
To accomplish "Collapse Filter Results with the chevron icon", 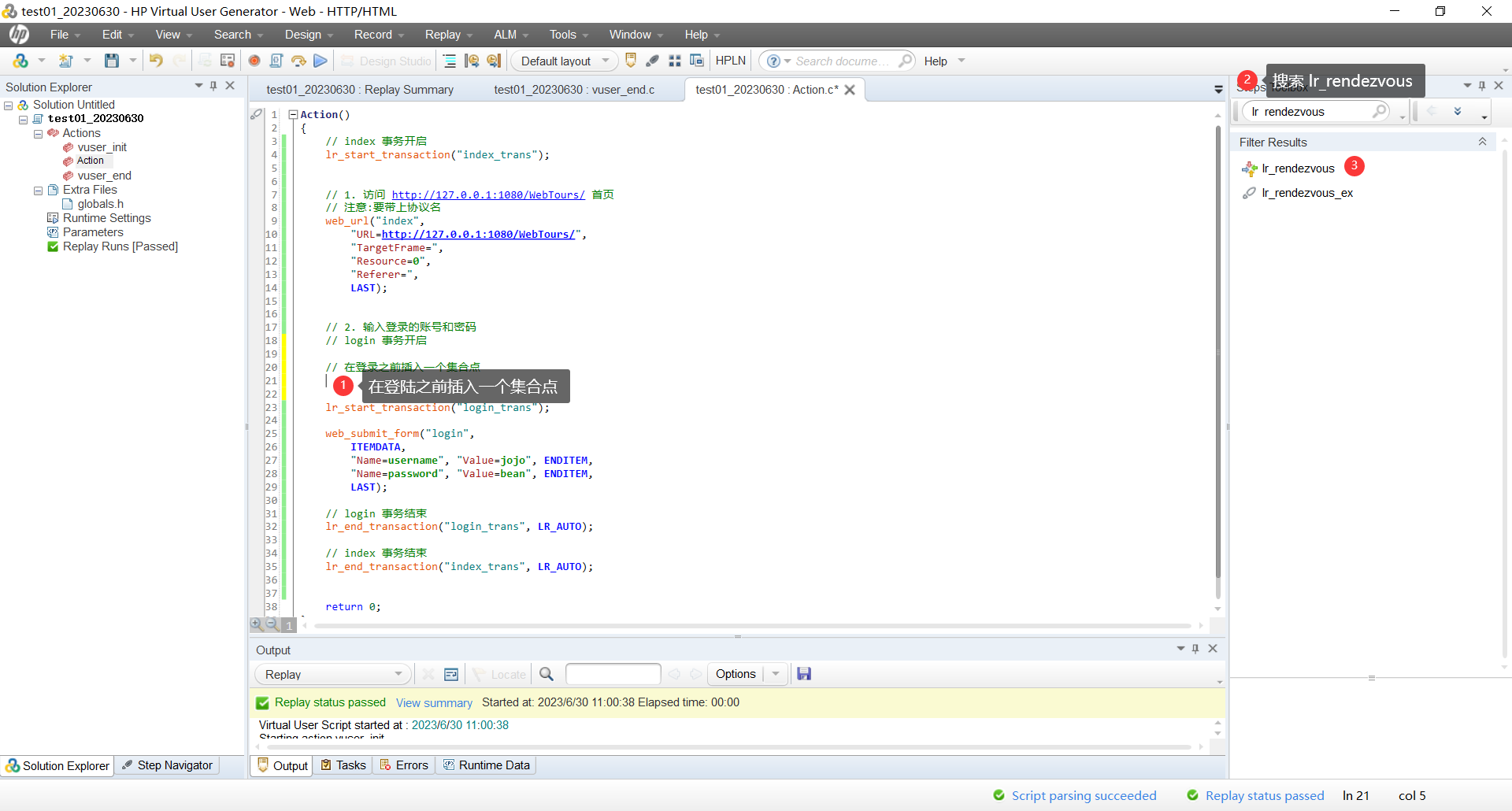I will tap(1482, 142).
